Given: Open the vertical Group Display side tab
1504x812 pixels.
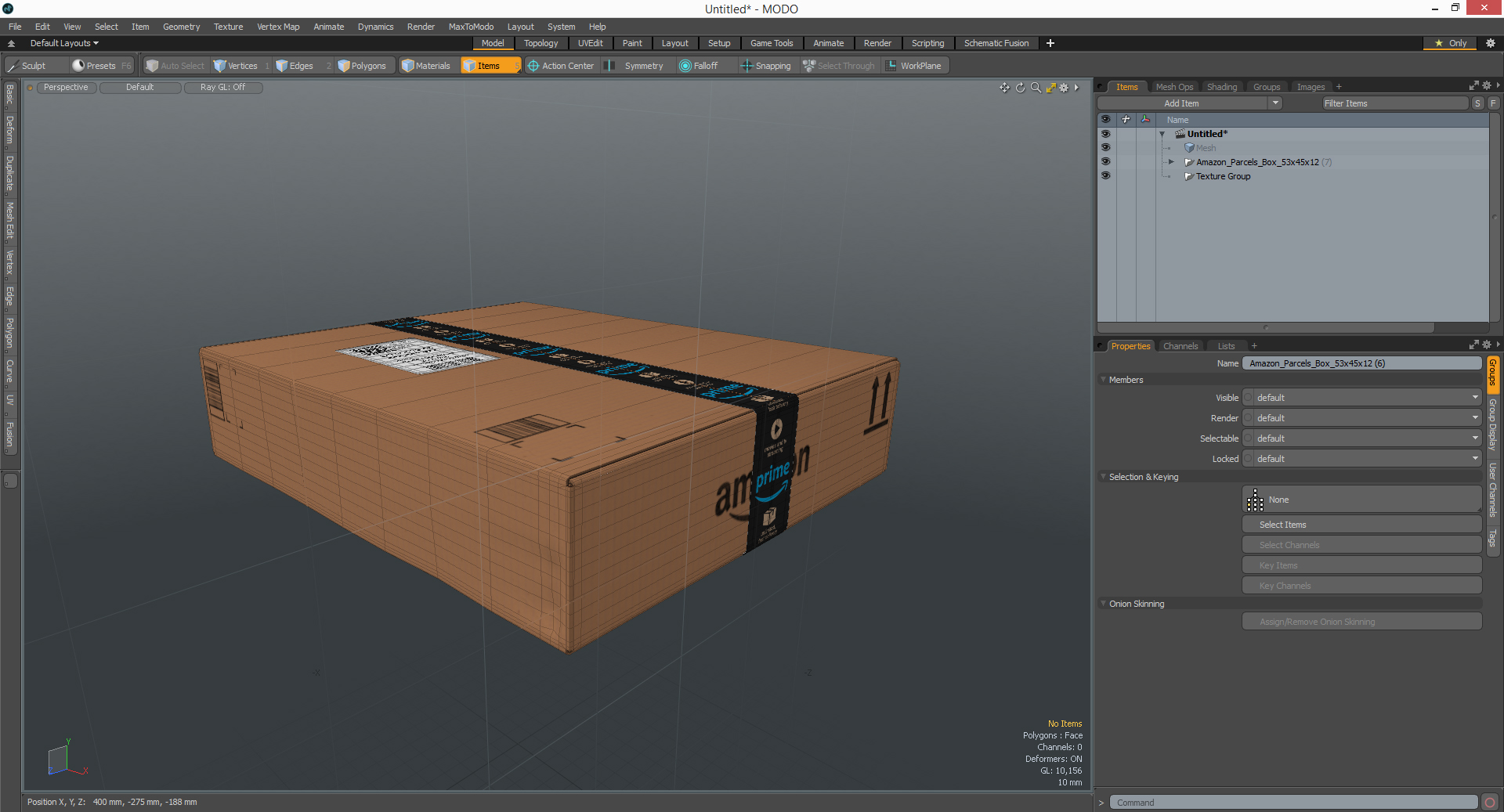Looking at the screenshot, I should (x=1493, y=424).
